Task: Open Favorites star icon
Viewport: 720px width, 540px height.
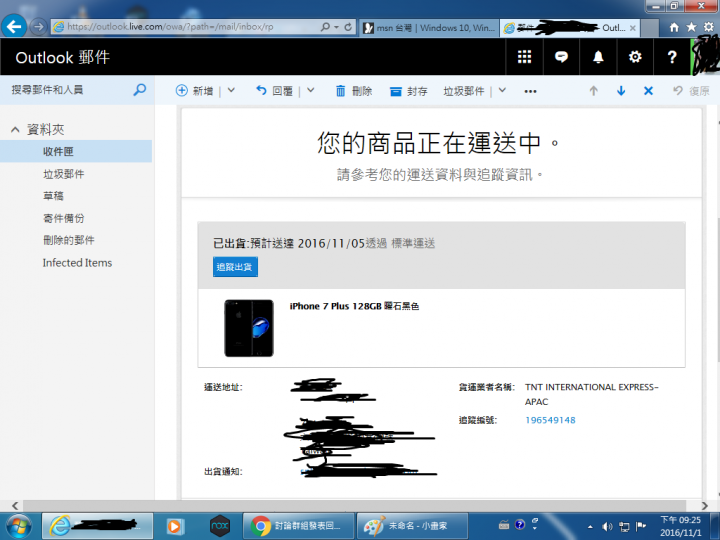Action: pyautogui.click(x=691, y=27)
